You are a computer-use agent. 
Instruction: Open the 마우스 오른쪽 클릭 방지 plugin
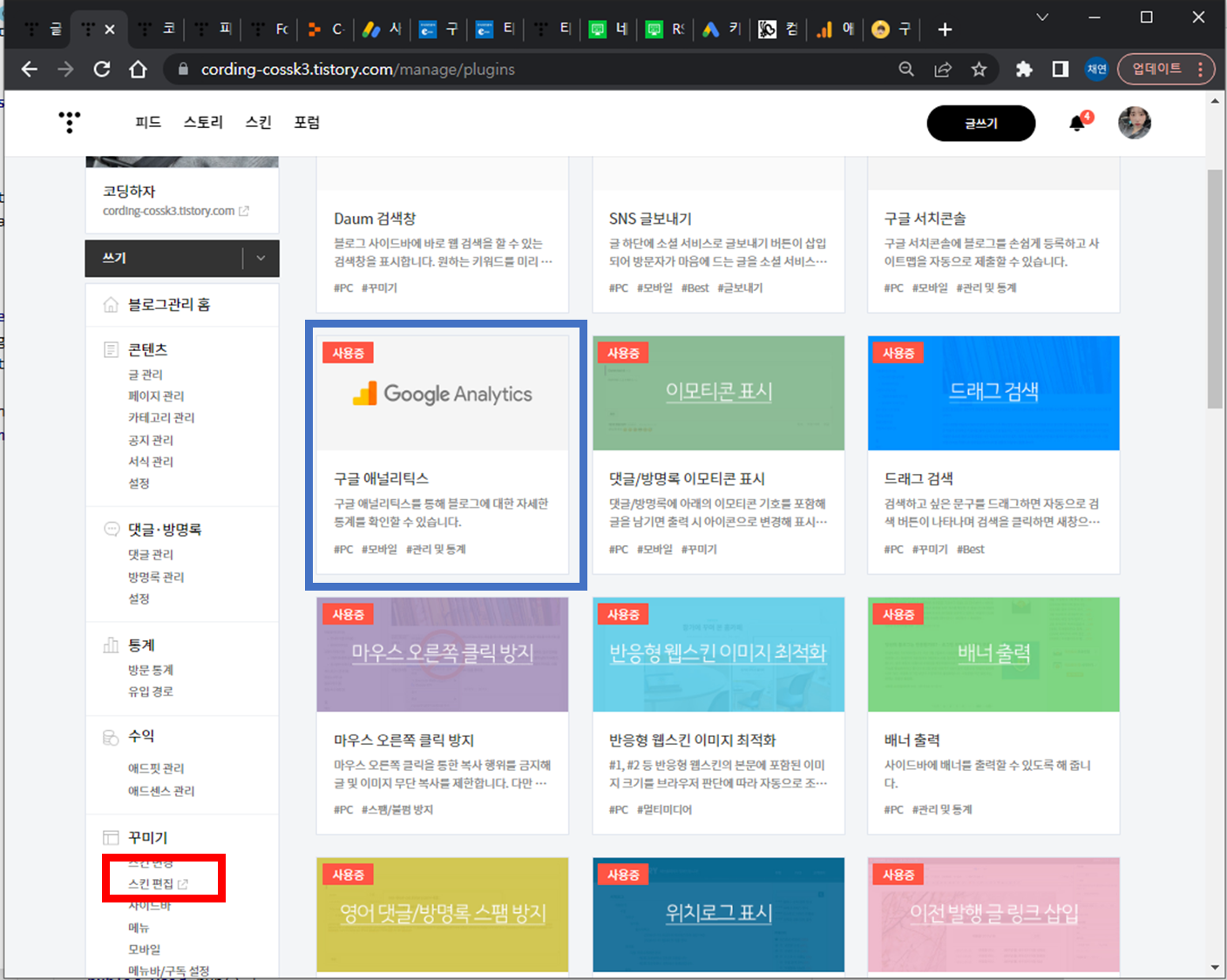click(x=443, y=716)
